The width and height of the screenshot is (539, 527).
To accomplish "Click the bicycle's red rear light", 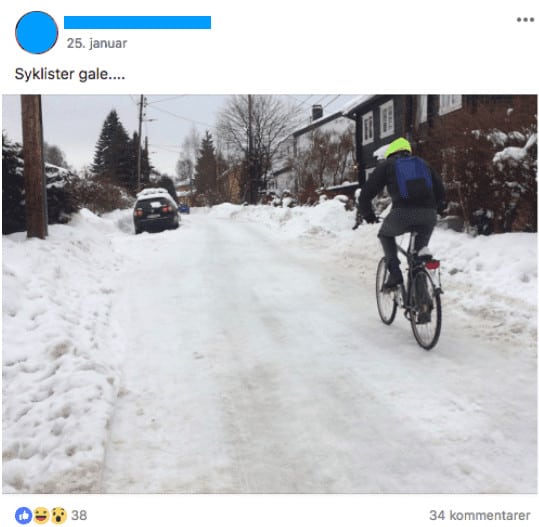I will click(x=432, y=265).
